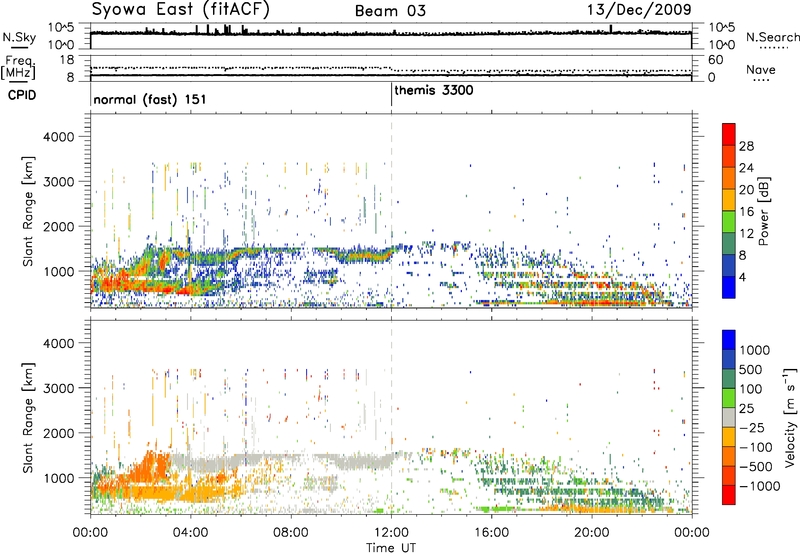Click the 'Power [dB]' colorbar title

[763, 211]
